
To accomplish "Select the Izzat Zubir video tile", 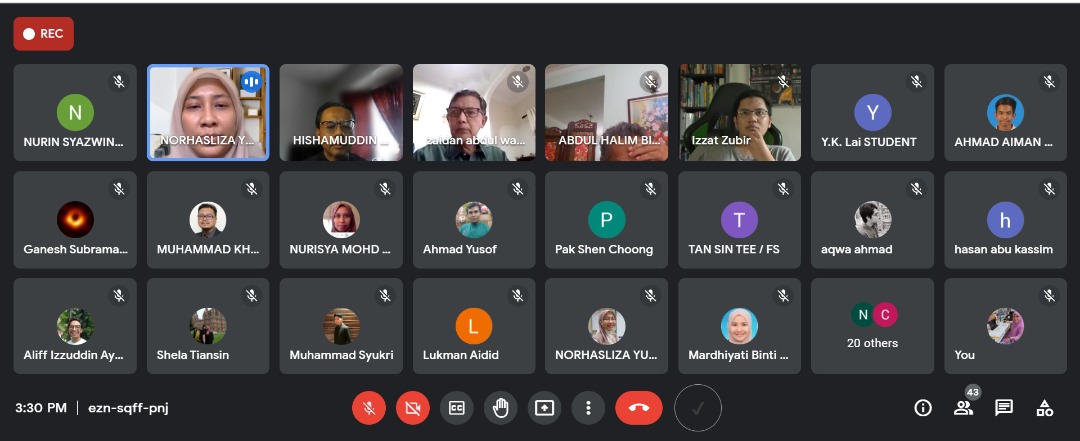I will tap(740, 112).
